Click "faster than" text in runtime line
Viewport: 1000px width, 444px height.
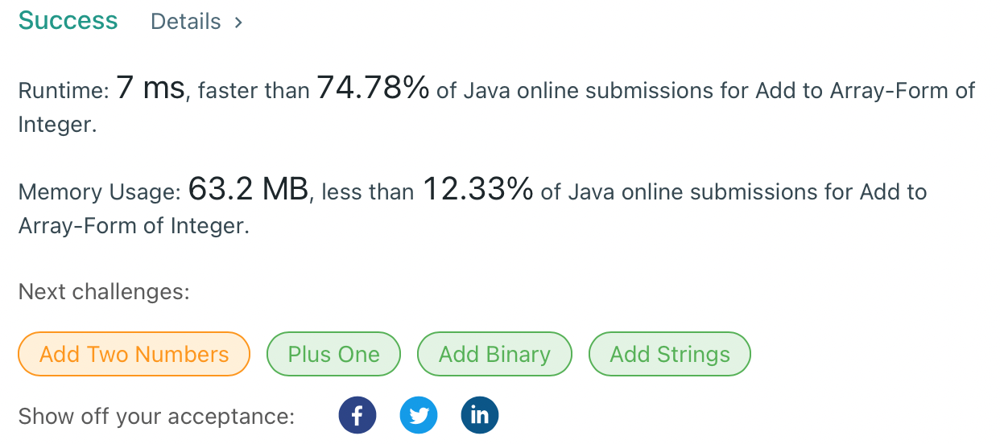(254, 91)
